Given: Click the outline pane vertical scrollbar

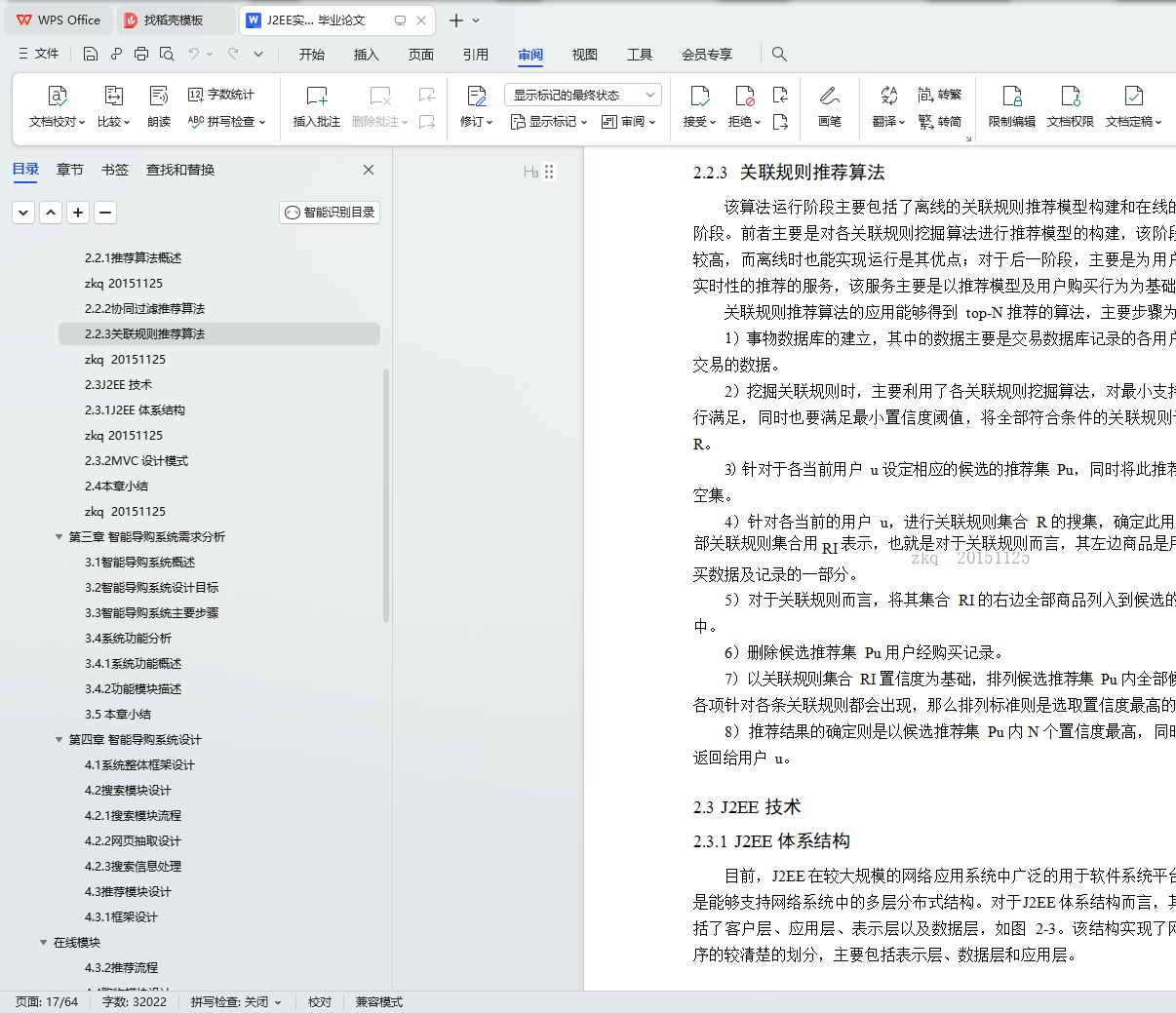Looking at the screenshot, I should (386, 495).
